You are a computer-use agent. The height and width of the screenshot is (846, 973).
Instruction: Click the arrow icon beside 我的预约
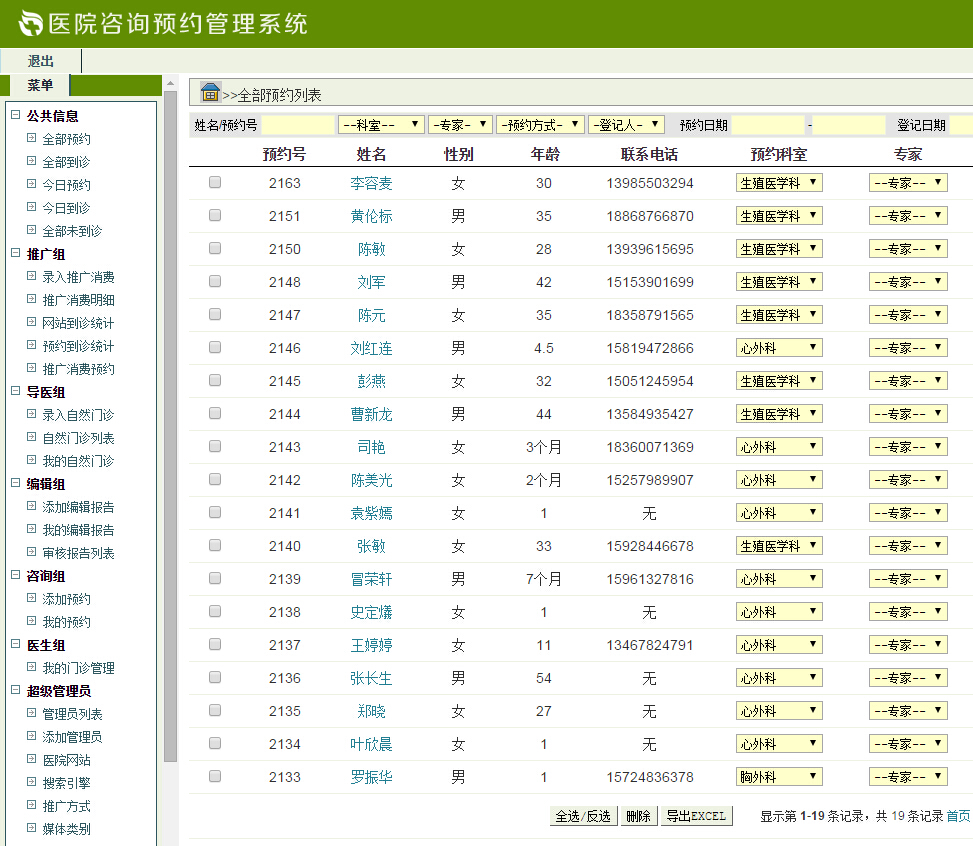32,621
